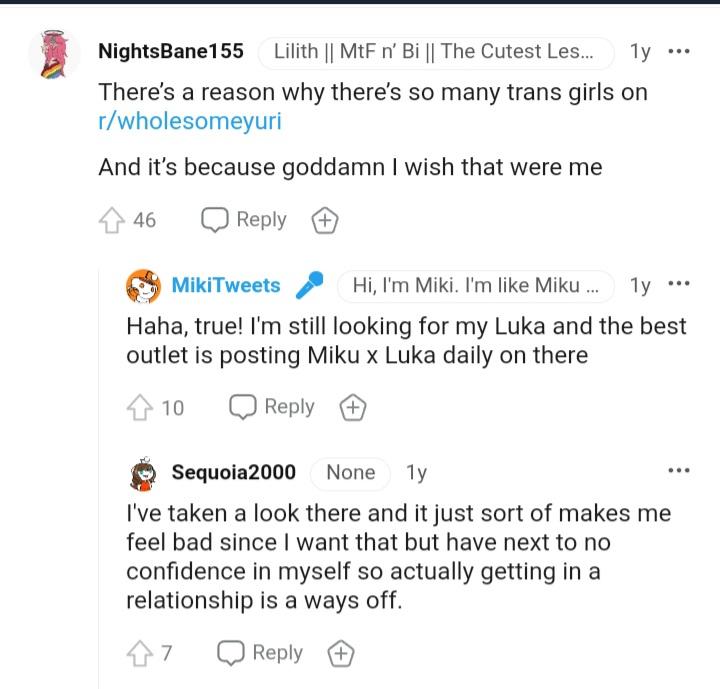
Task: Open the MikiTweets username link
Action: (226, 286)
